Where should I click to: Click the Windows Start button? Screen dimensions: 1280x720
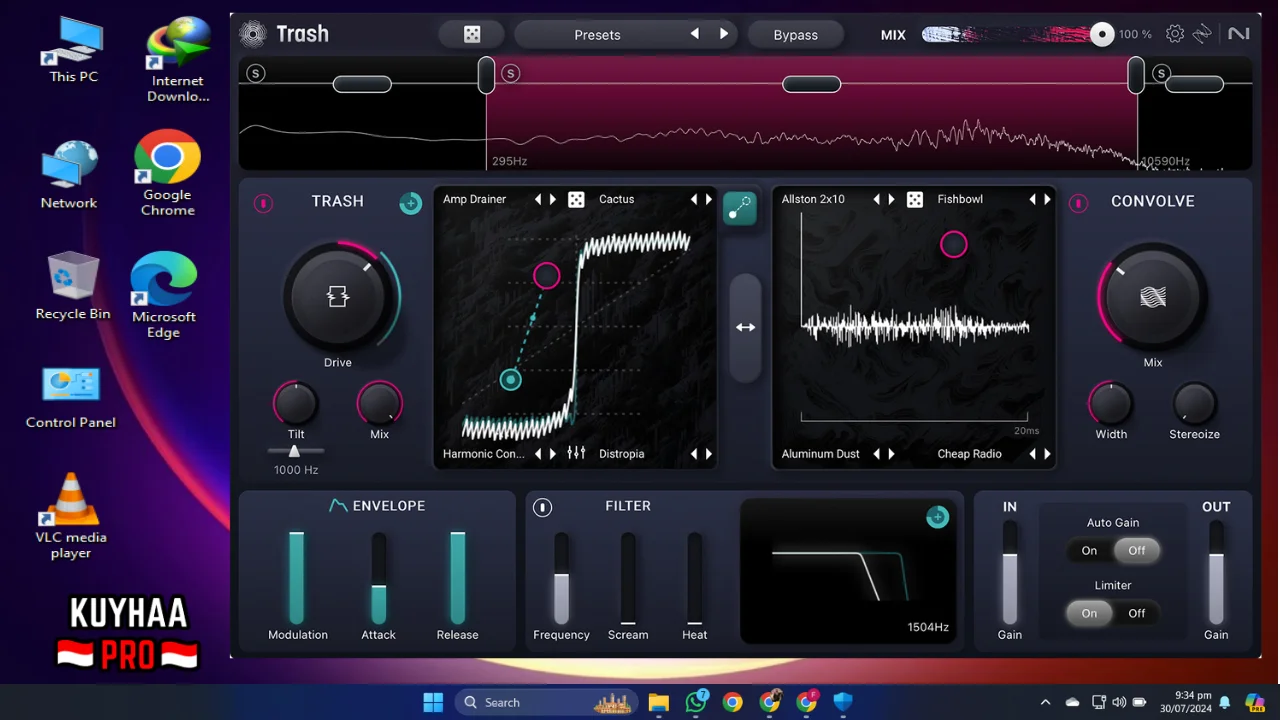[433, 702]
